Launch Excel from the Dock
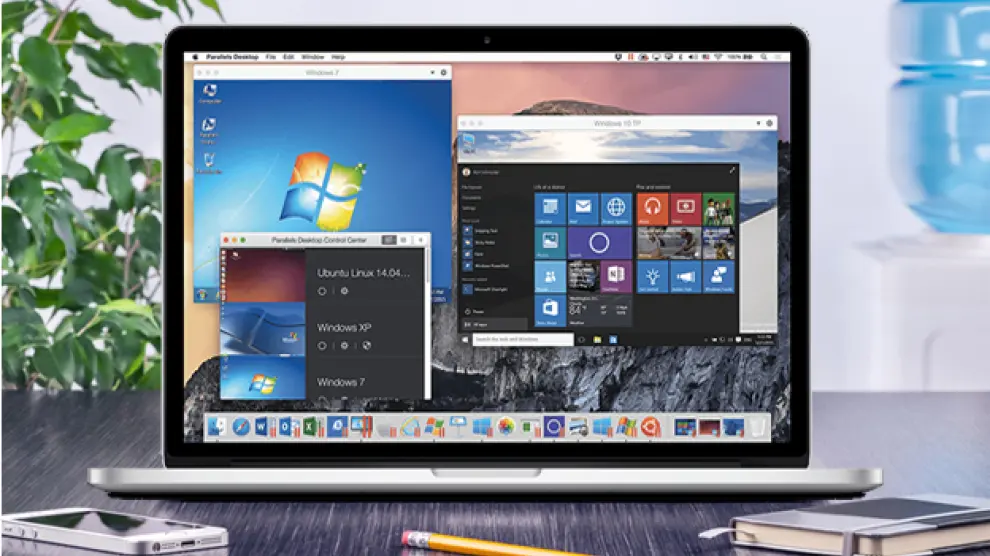 pyautogui.click(x=308, y=427)
